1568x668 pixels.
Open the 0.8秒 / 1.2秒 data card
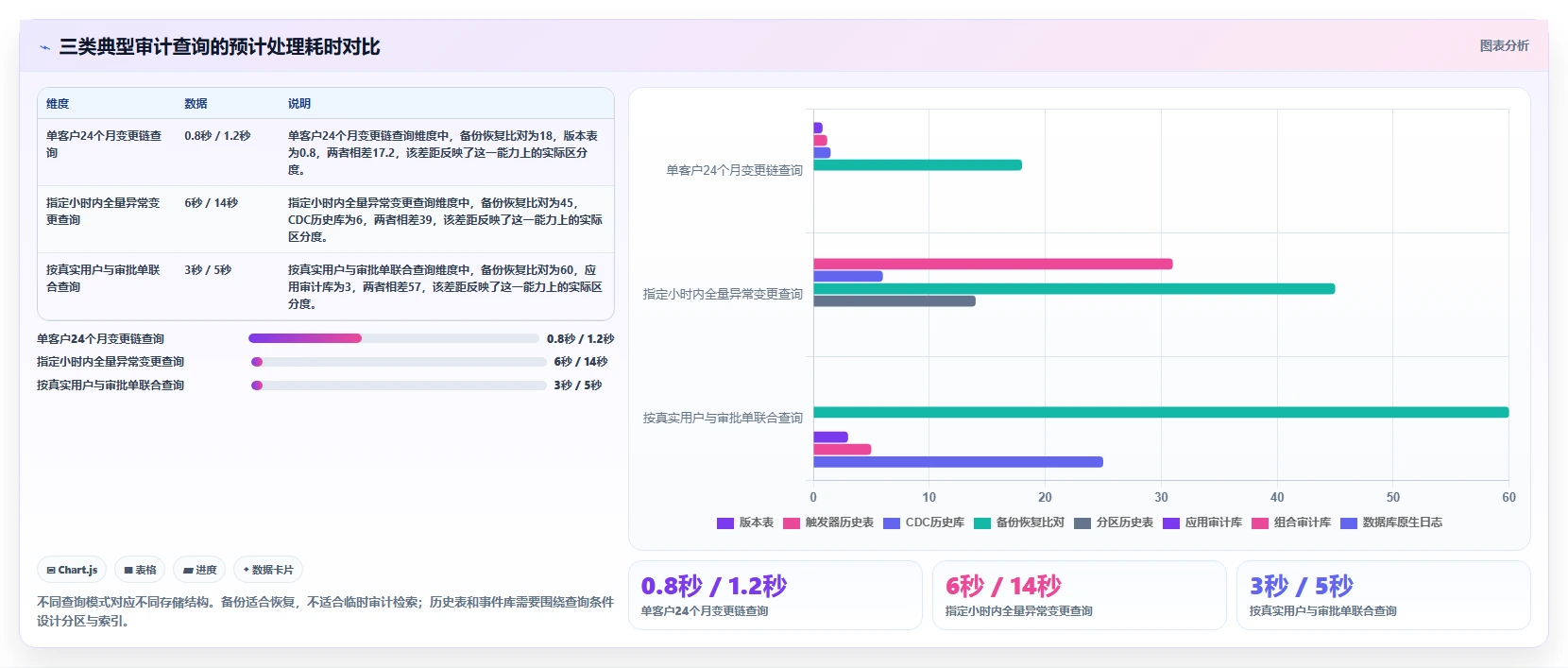click(x=775, y=595)
